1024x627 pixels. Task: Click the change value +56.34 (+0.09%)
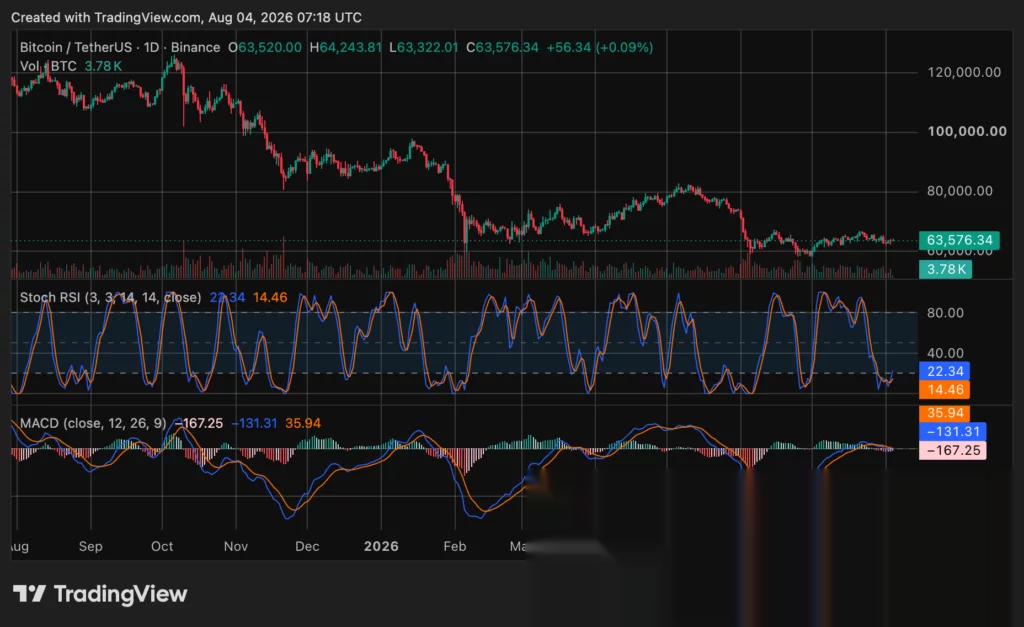point(600,47)
